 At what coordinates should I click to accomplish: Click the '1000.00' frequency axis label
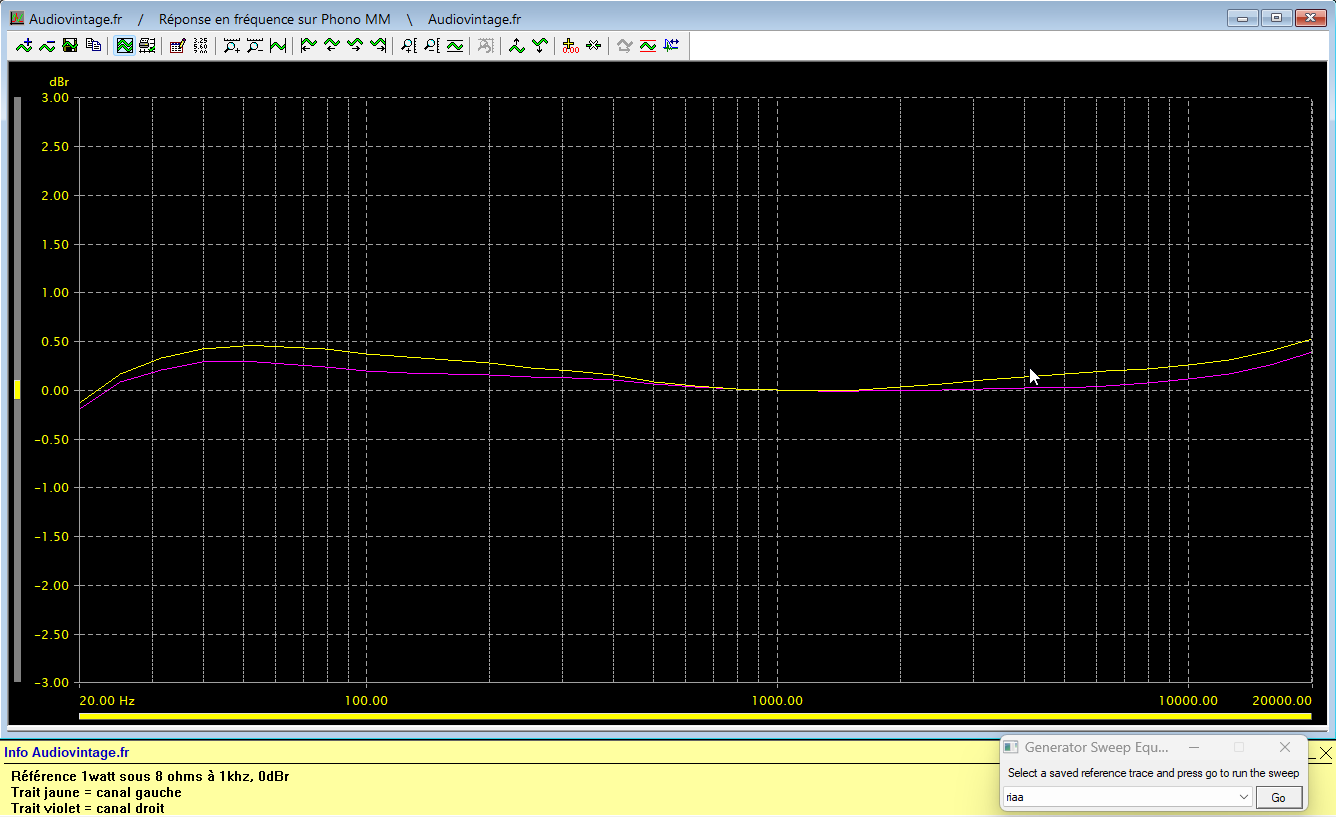777,700
